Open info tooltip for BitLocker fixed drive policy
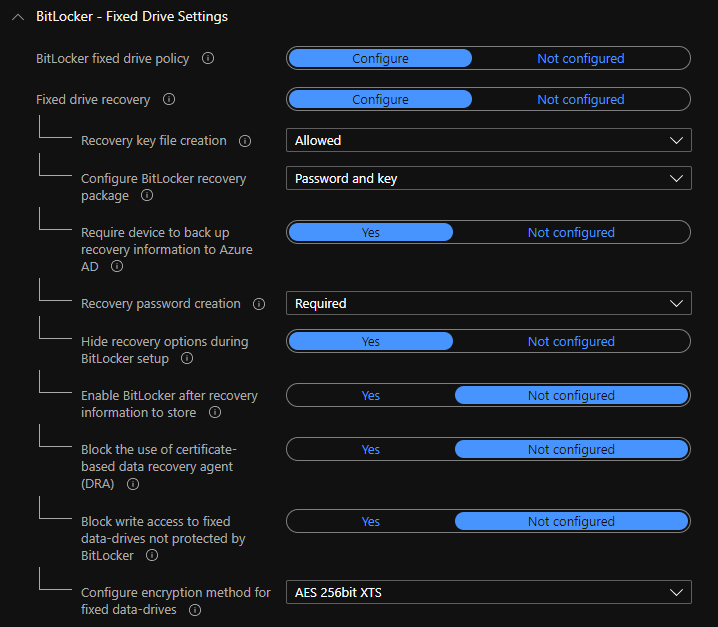This screenshot has width=718, height=627. point(208,58)
